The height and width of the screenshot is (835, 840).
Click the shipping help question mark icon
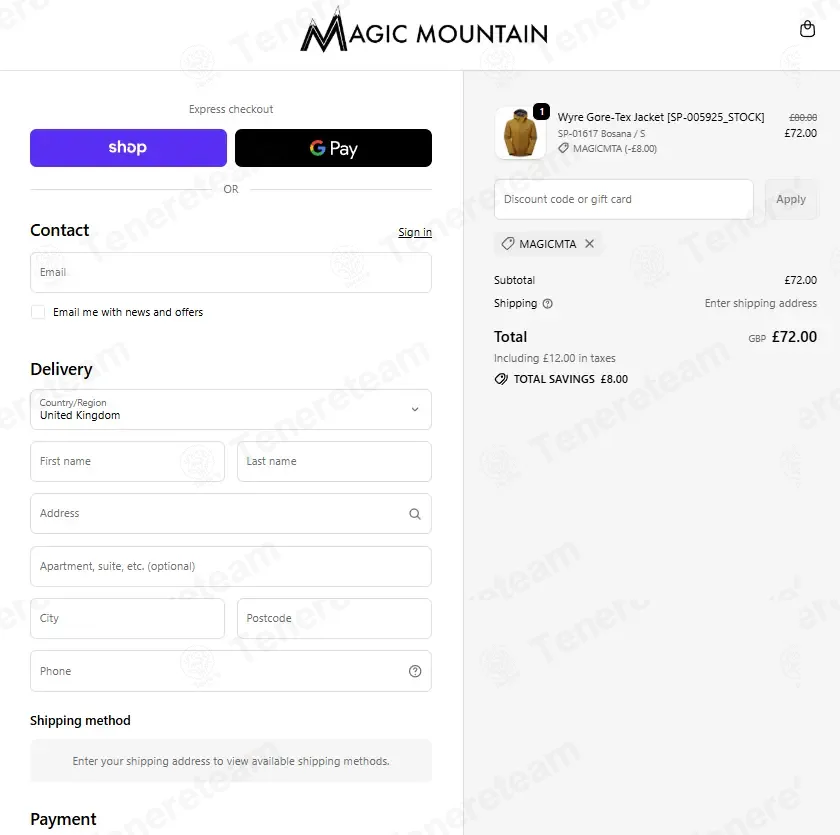pyautogui.click(x=547, y=304)
